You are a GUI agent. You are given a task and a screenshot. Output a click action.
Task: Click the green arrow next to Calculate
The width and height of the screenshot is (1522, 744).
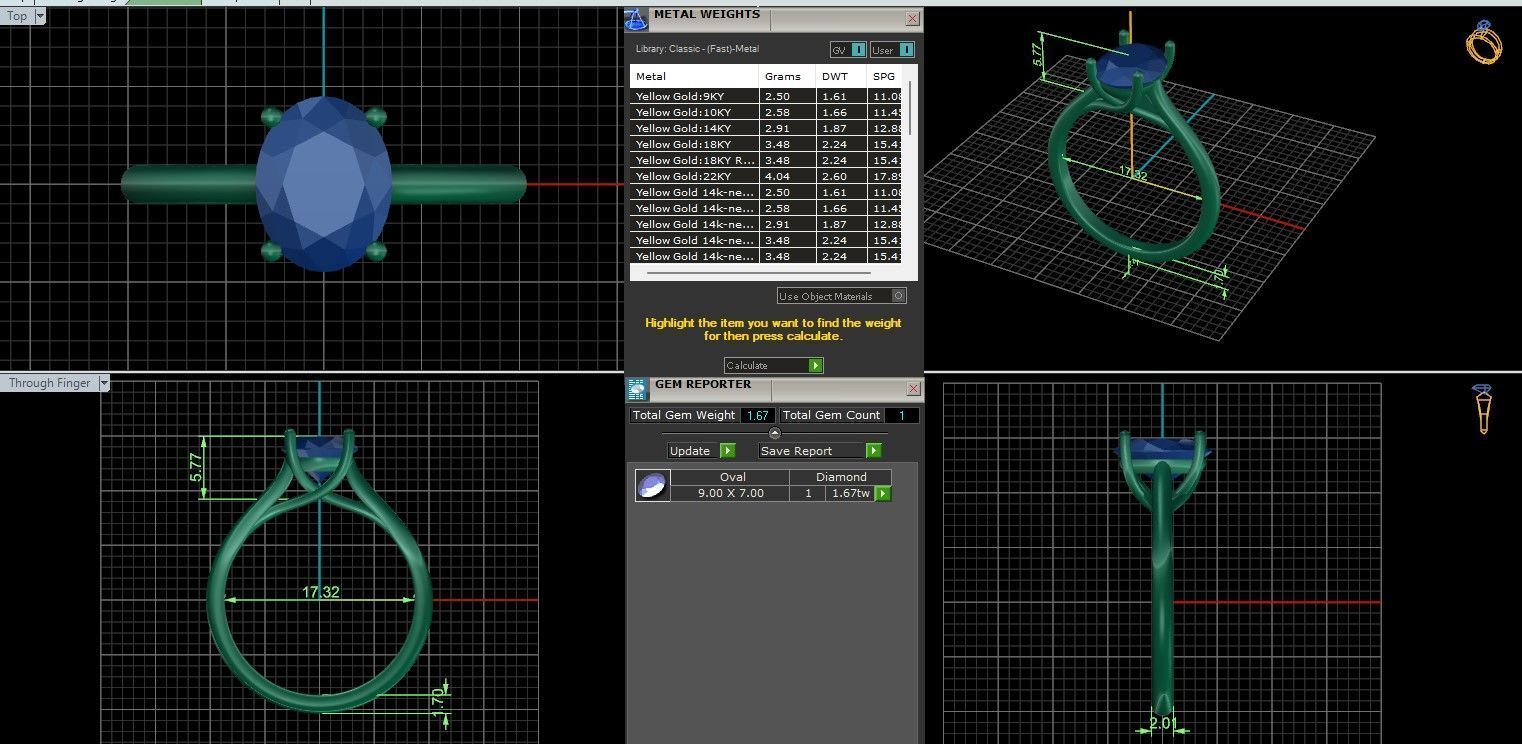tap(815, 366)
